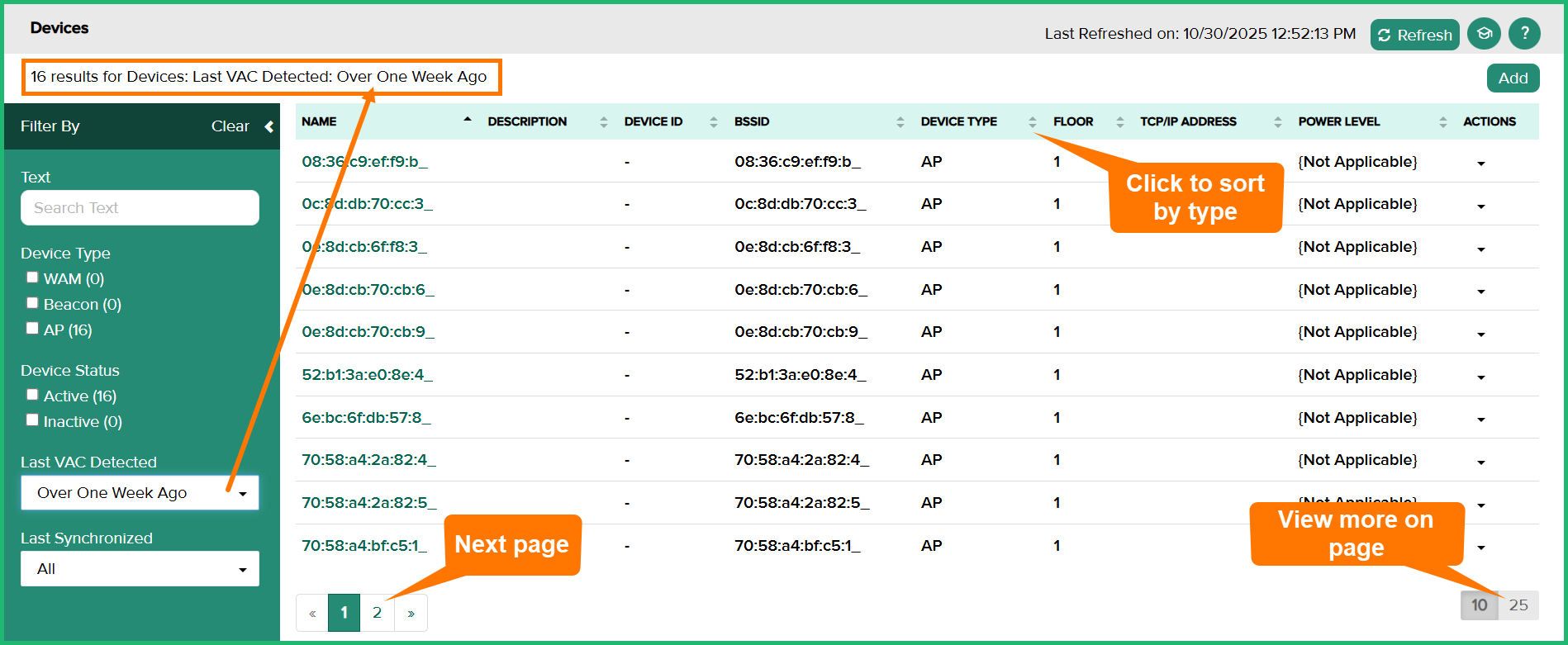Sort by Power Level column arrows

pyautogui.click(x=1442, y=122)
